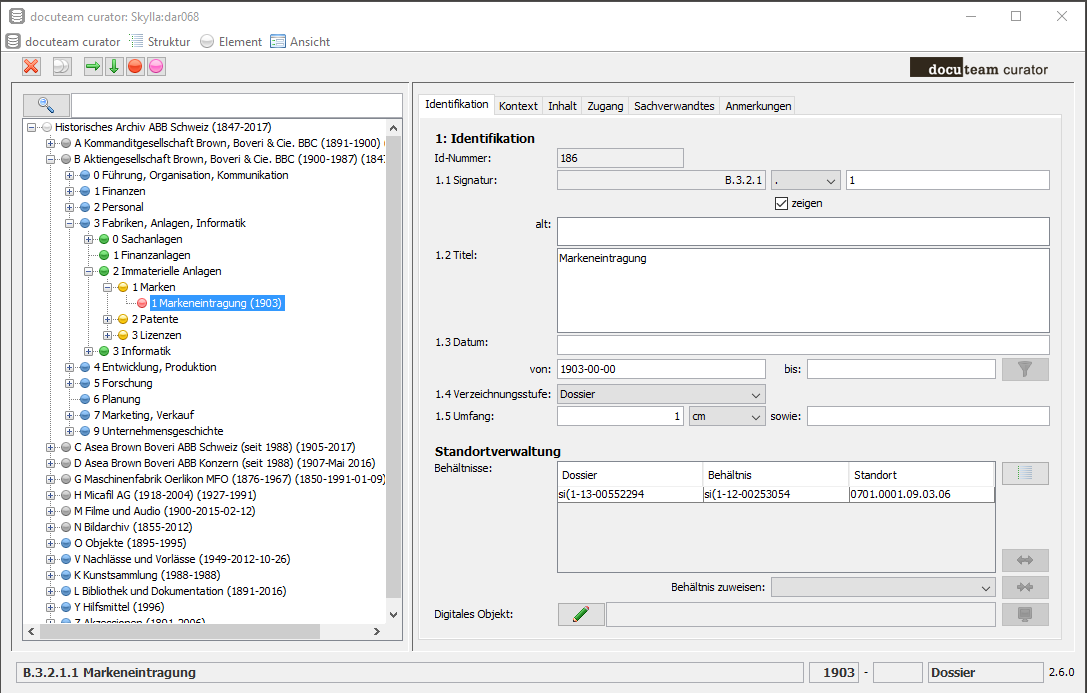This screenshot has height=693, width=1087.
Task: Switch to the Kontext tab
Action: pyautogui.click(x=518, y=106)
